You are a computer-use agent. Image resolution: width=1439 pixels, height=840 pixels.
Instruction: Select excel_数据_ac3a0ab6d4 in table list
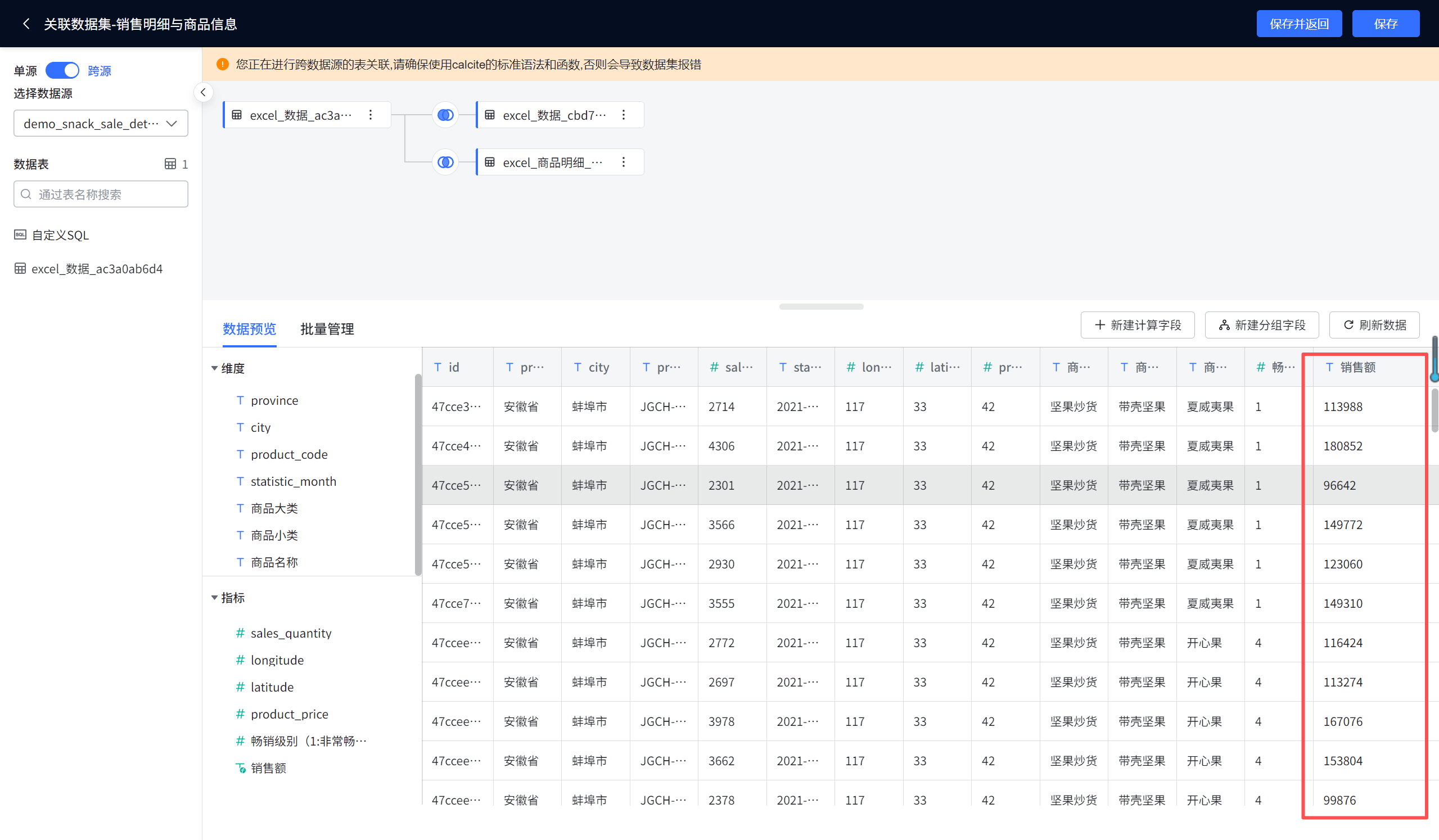click(97, 269)
